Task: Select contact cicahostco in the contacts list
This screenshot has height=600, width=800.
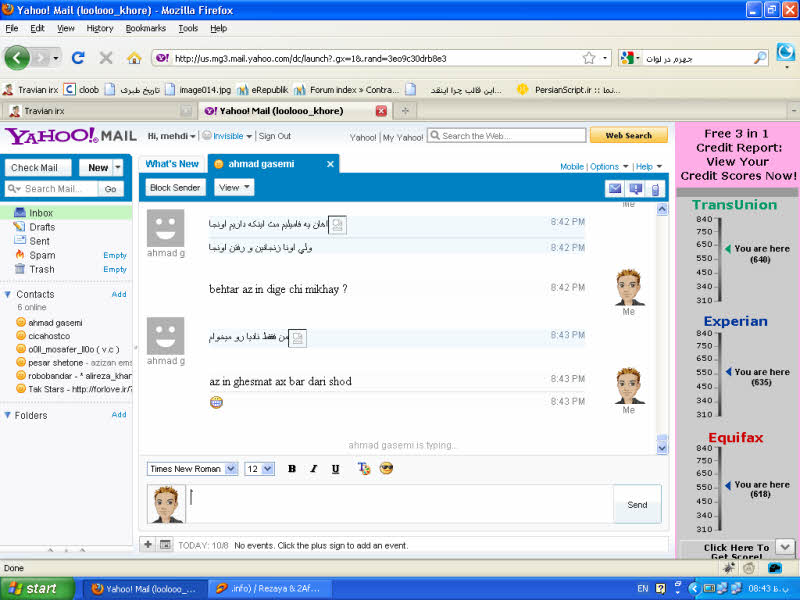Action: [49, 336]
